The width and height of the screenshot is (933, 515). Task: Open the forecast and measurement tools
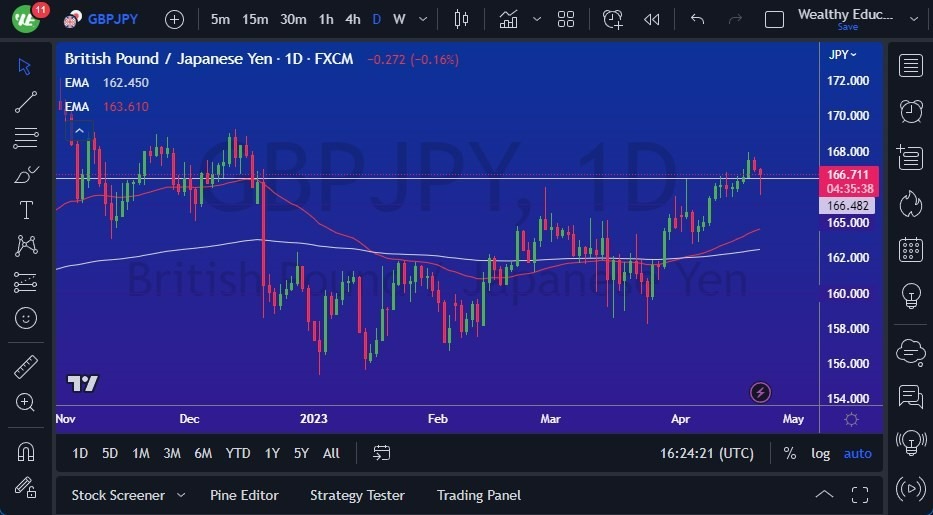(26, 282)
